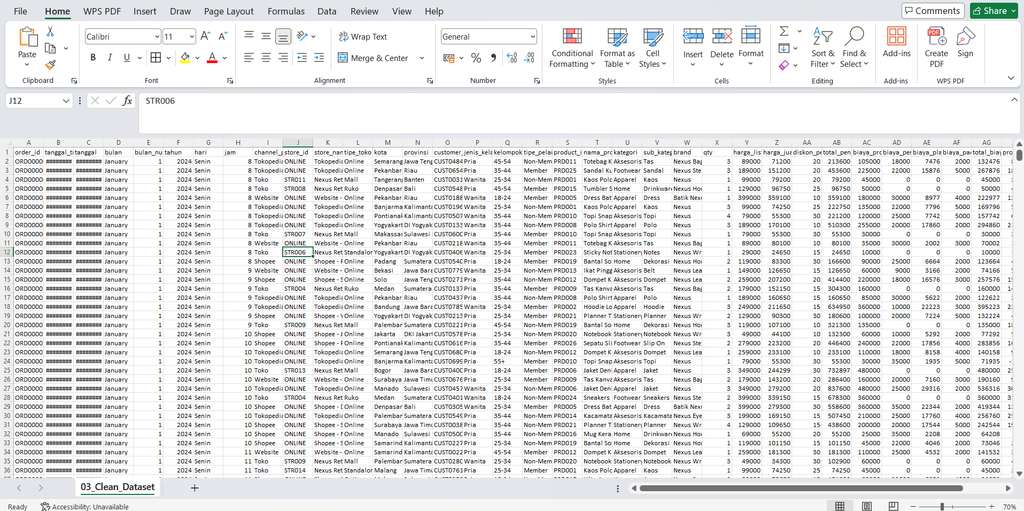Image resolution: width=1024 pixels, height=511 pixels.
Task: Click the AutoSum sigma icon
Action: [783, 31]
